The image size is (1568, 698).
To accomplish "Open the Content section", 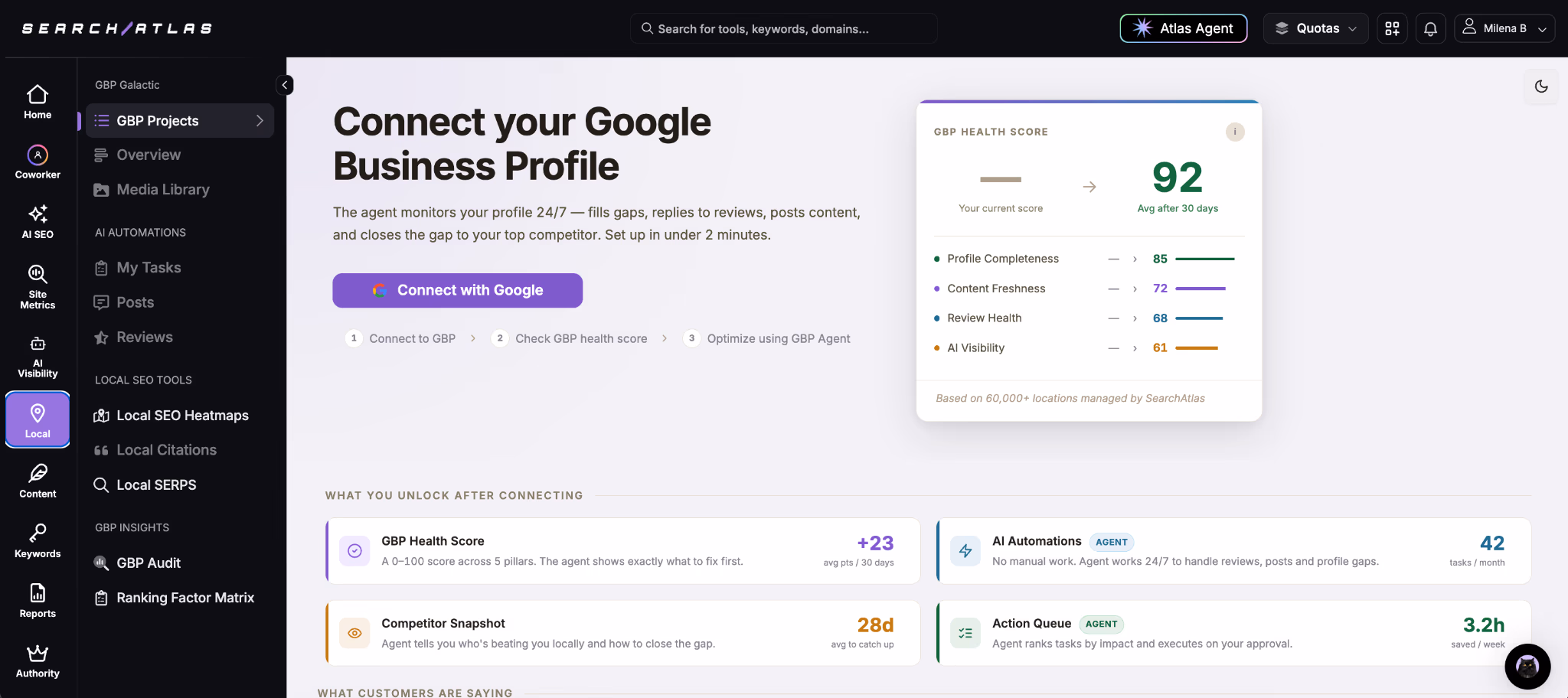I will pyautogui.click(x=38, y=481).
